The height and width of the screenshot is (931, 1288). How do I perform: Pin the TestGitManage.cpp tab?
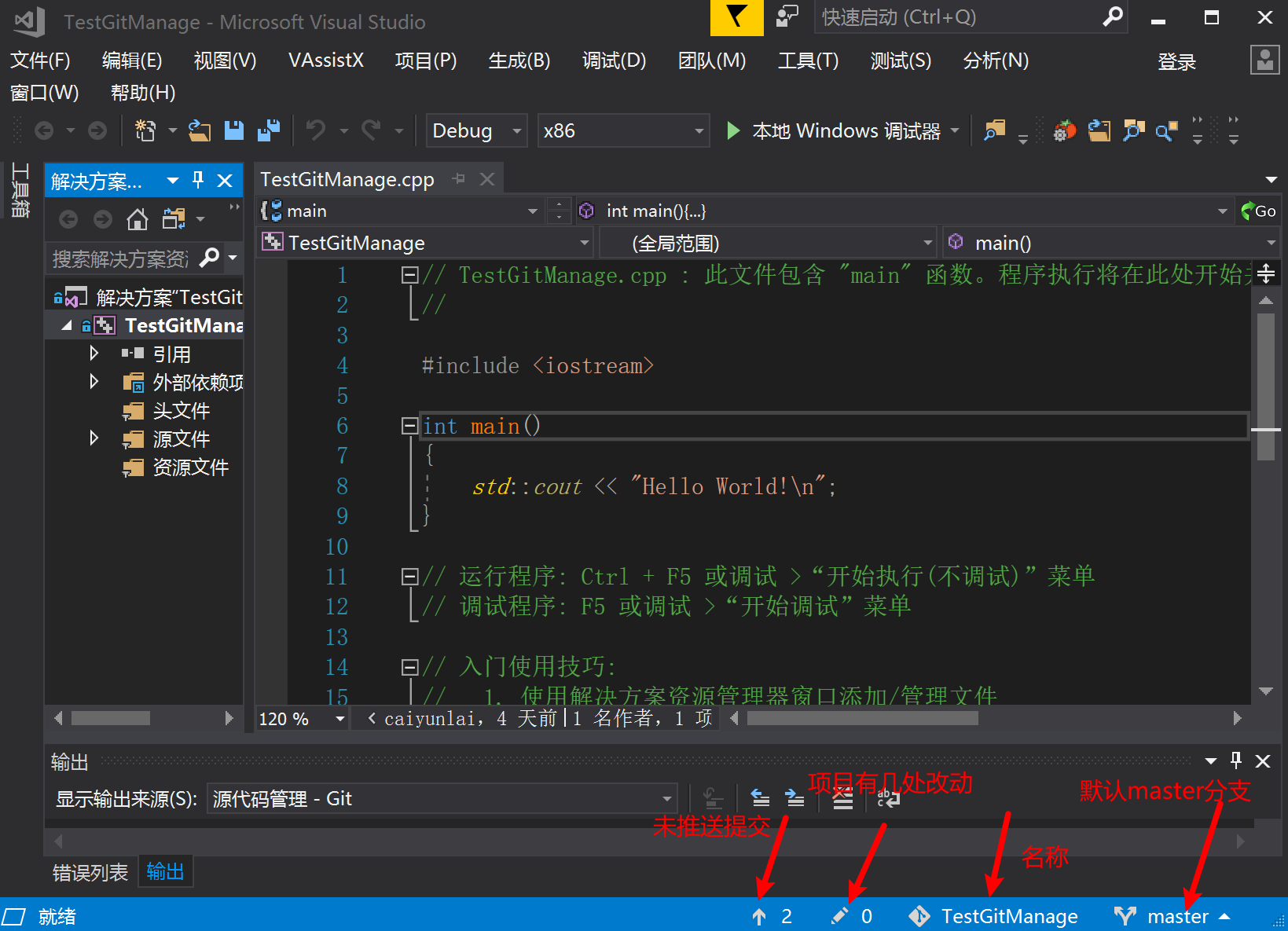pos(459,179)
